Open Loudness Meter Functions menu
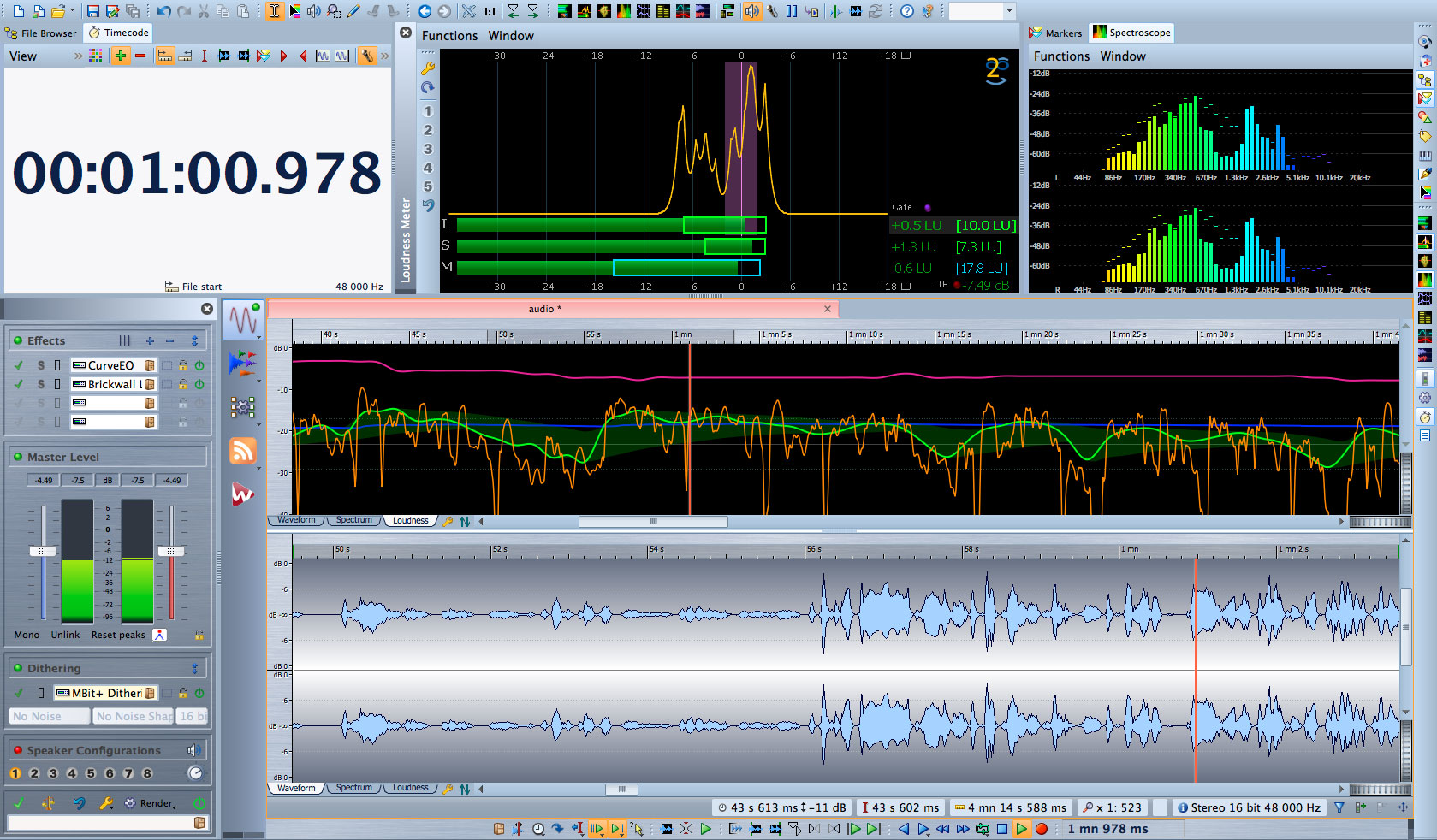This screenshot has width=1437, height=840. point(449,36)
